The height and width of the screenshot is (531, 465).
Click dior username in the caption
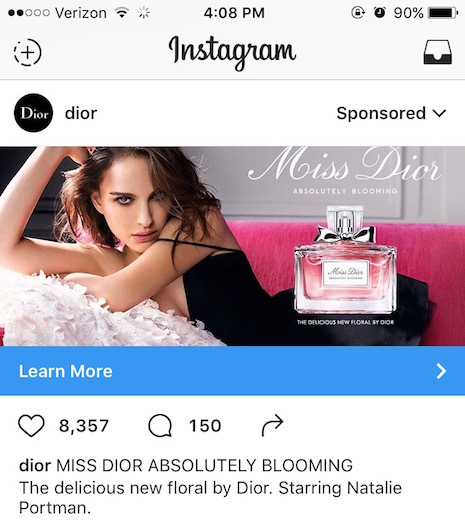point(35,465)
